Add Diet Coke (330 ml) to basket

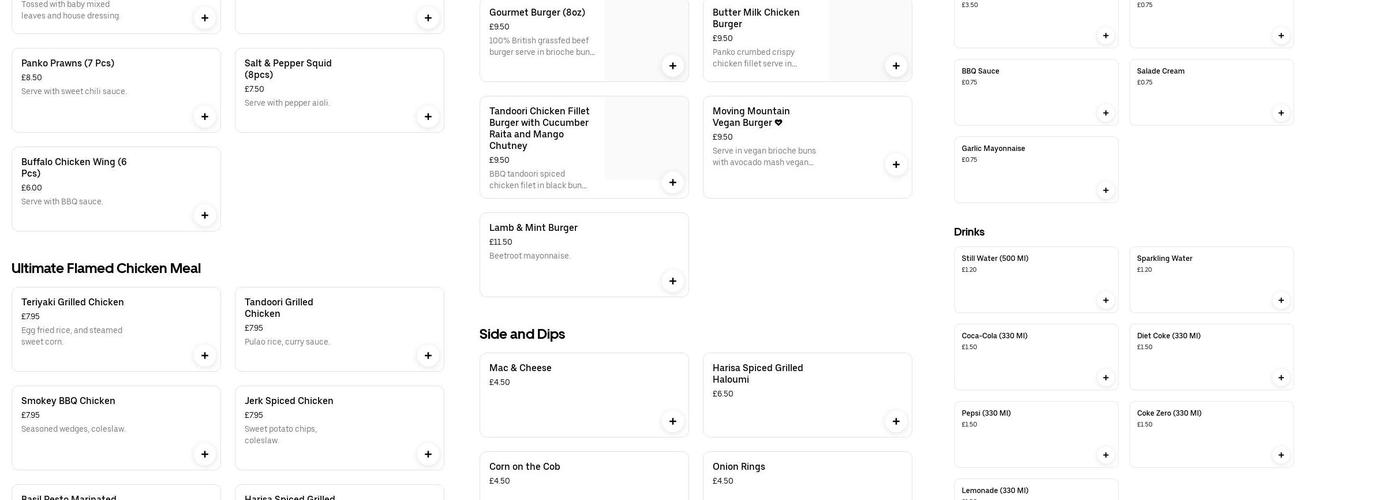coord(1281,378)
